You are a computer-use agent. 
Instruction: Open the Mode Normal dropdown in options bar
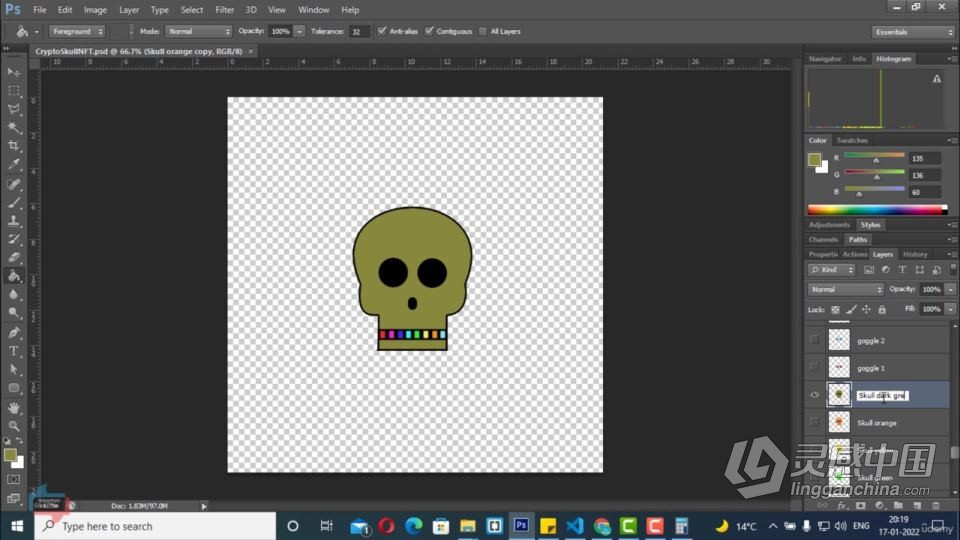[198, 31]
